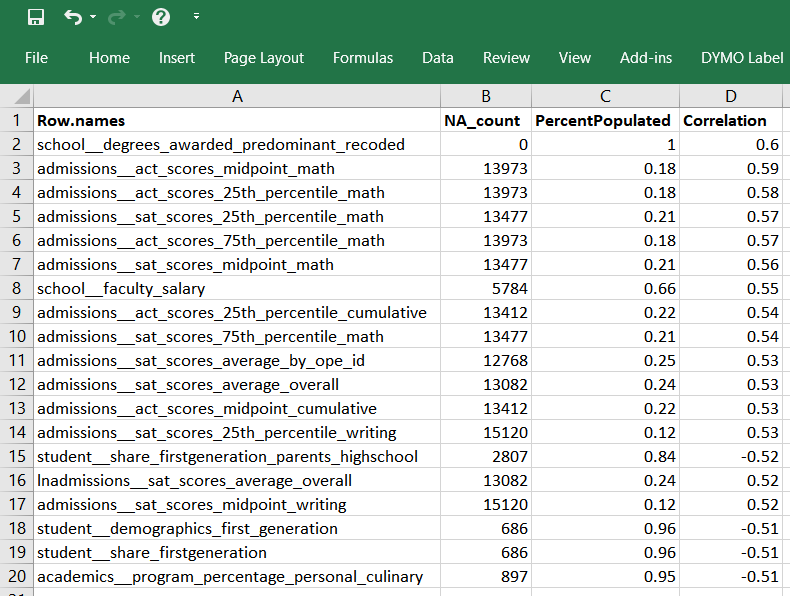Viewport: 790px width, 596px height.
Task: Select row 8 header
Action: click(x=16, y=288)
